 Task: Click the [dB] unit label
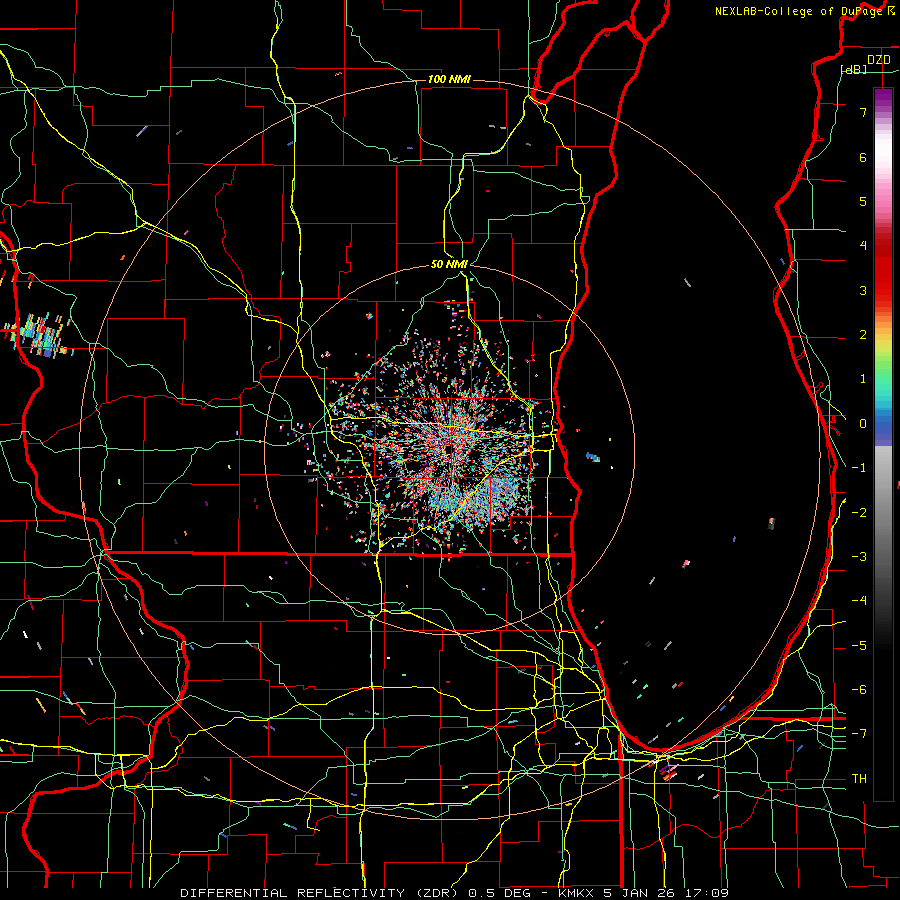[x=854, y=69]
